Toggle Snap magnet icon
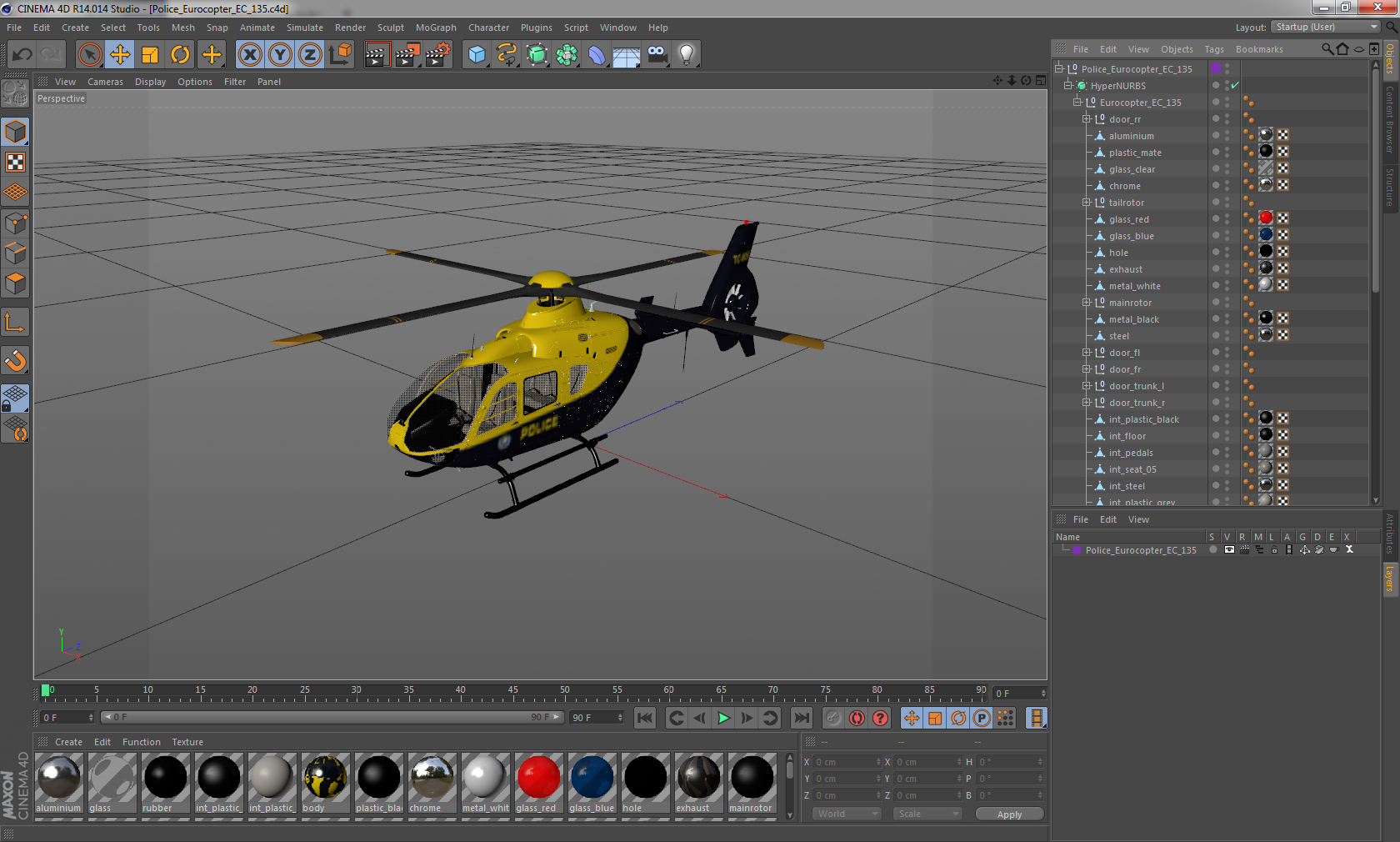This screenshot has height=842, width=1400. tap(15, 360)
